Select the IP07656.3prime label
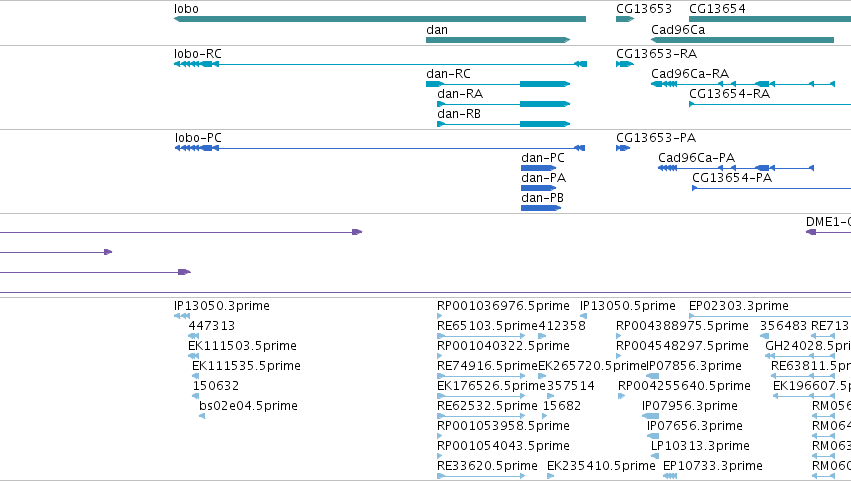 [x=695, y=426]
